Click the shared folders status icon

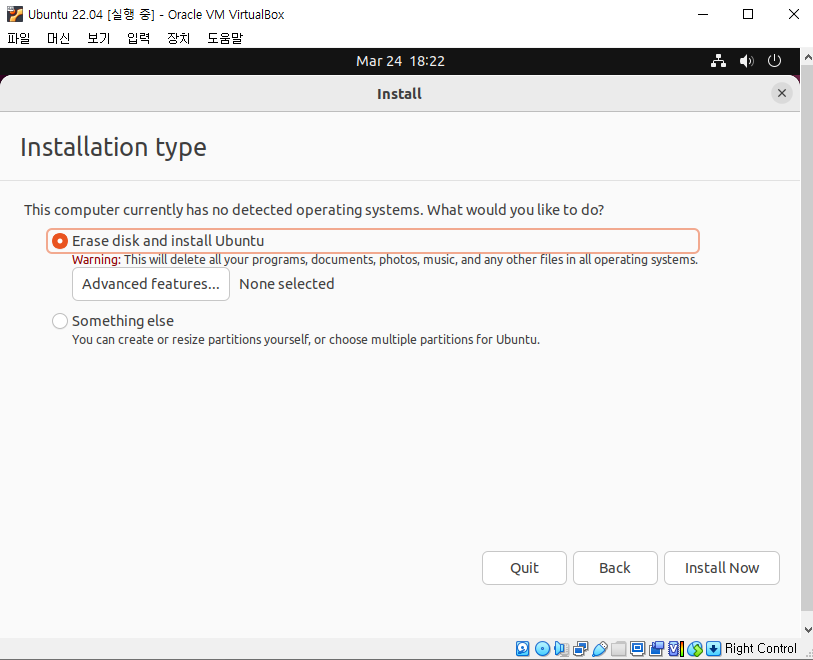click(618, 648)
